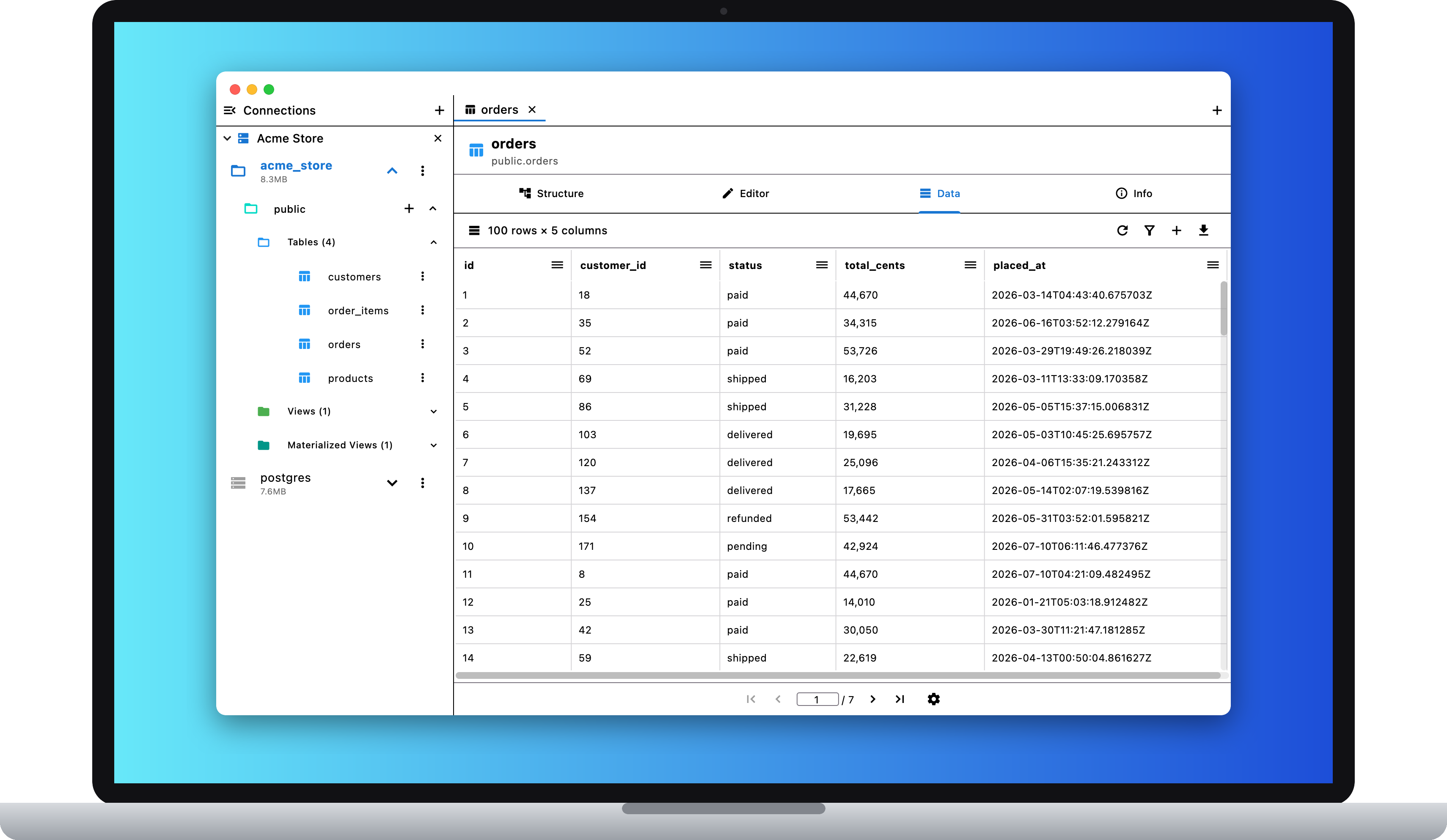Click total_cents value 14,010
Image resolution: width=1447 pixels, height=840 pixels.
(x=859, y=602)
